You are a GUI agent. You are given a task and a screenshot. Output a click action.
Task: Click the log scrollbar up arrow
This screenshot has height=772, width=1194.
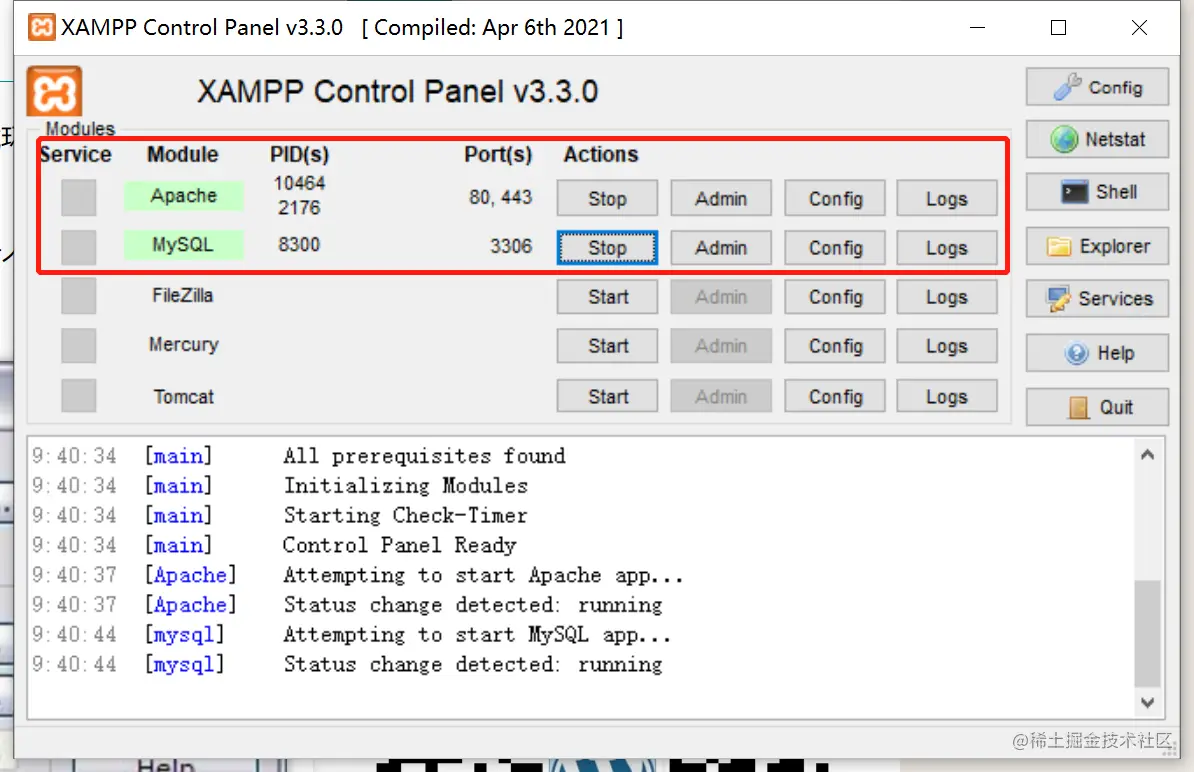[x=1148, y=455]
